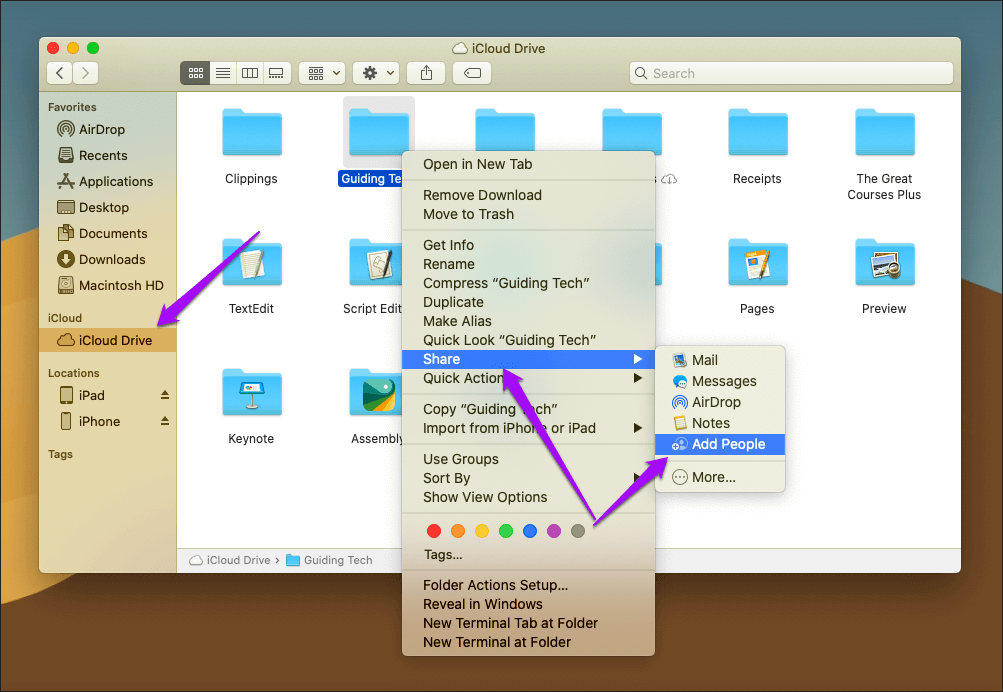This screenshot has width=1003, height=692.
Task: Open Macintosh HD in the sidebar
Action: [107, 285]
